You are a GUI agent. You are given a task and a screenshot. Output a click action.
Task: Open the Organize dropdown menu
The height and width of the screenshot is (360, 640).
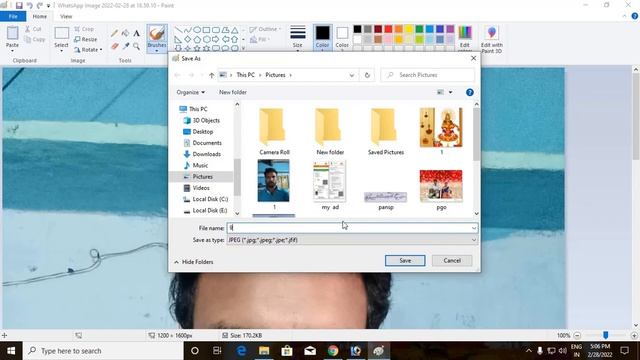pyautogui.click(x=191, y=92)
